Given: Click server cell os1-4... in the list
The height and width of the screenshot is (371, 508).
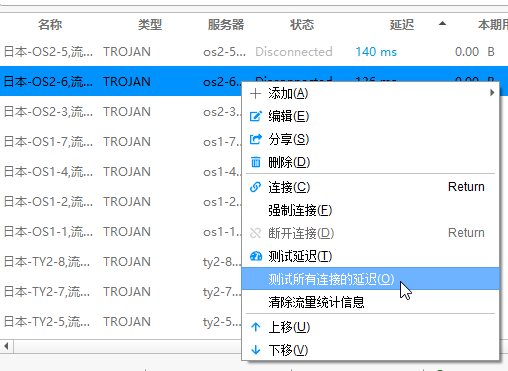Looking at the screenshot, I should [222, 172].
